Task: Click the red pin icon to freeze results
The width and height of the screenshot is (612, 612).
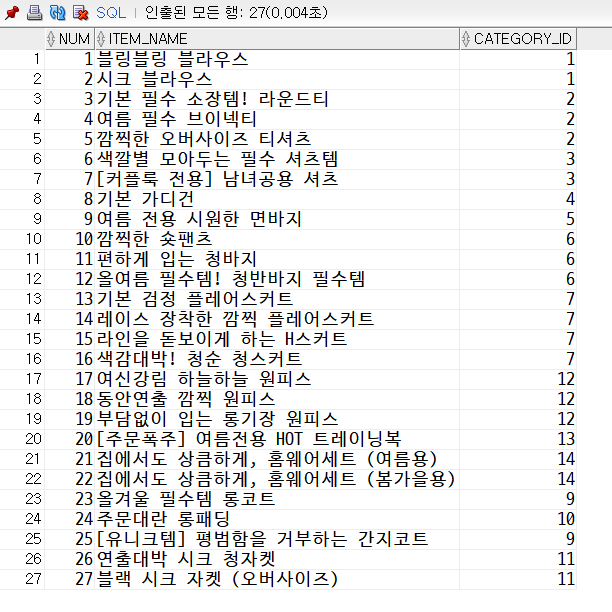Action: [x=12, y=13]
